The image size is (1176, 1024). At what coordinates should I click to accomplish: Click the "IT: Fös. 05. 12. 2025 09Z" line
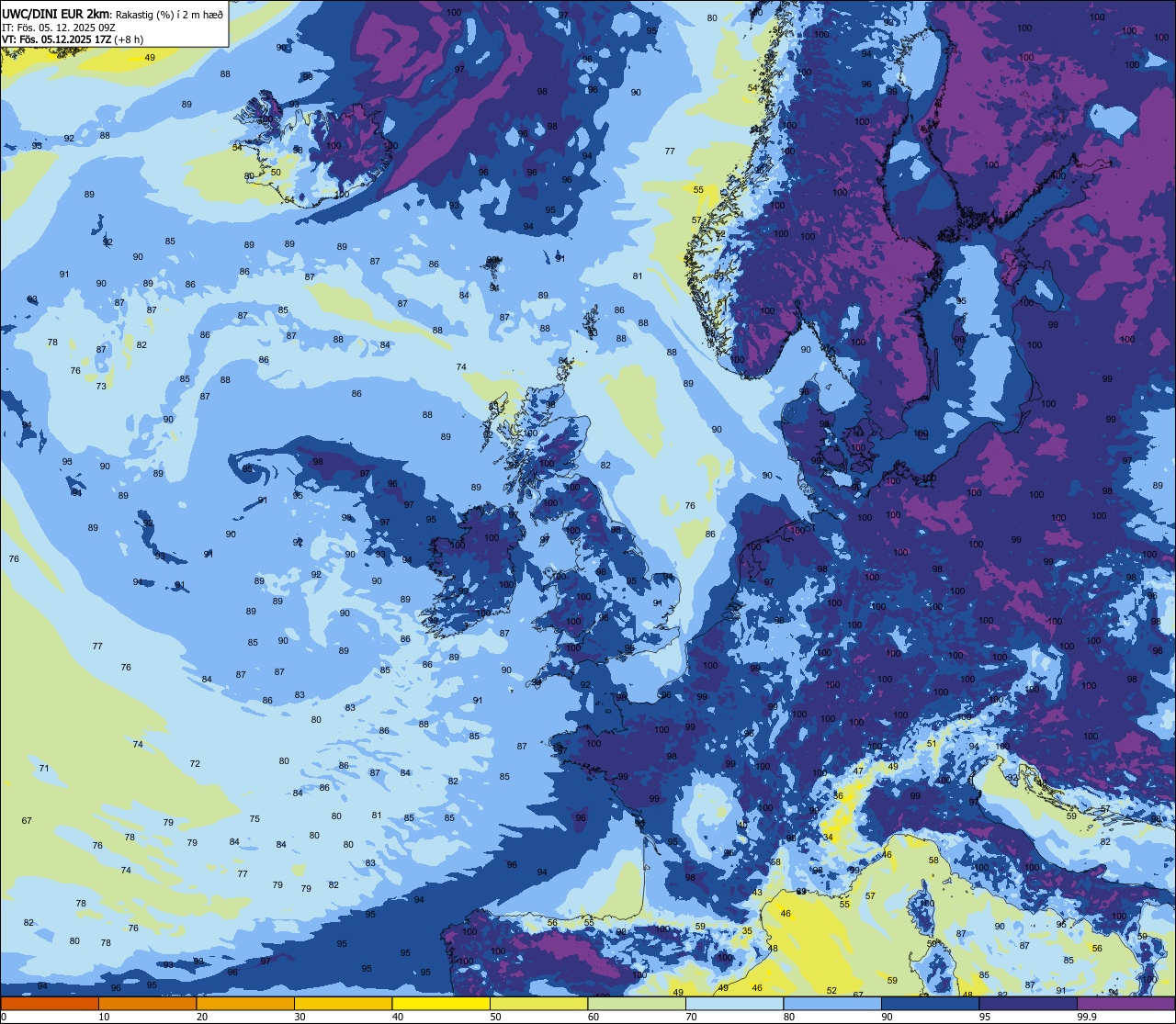point(58,27)
